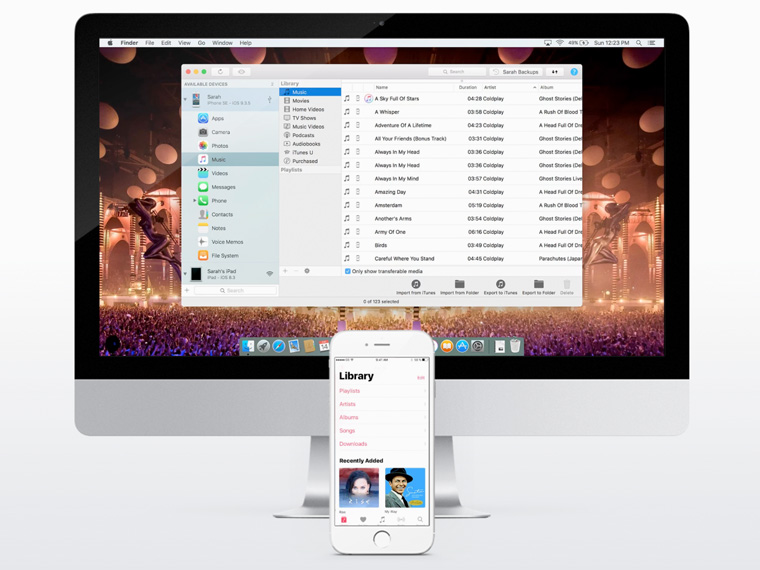This screenshot has height=570, width=760.
Task: Click the Sarah Backups button
Action: [516, 72]
